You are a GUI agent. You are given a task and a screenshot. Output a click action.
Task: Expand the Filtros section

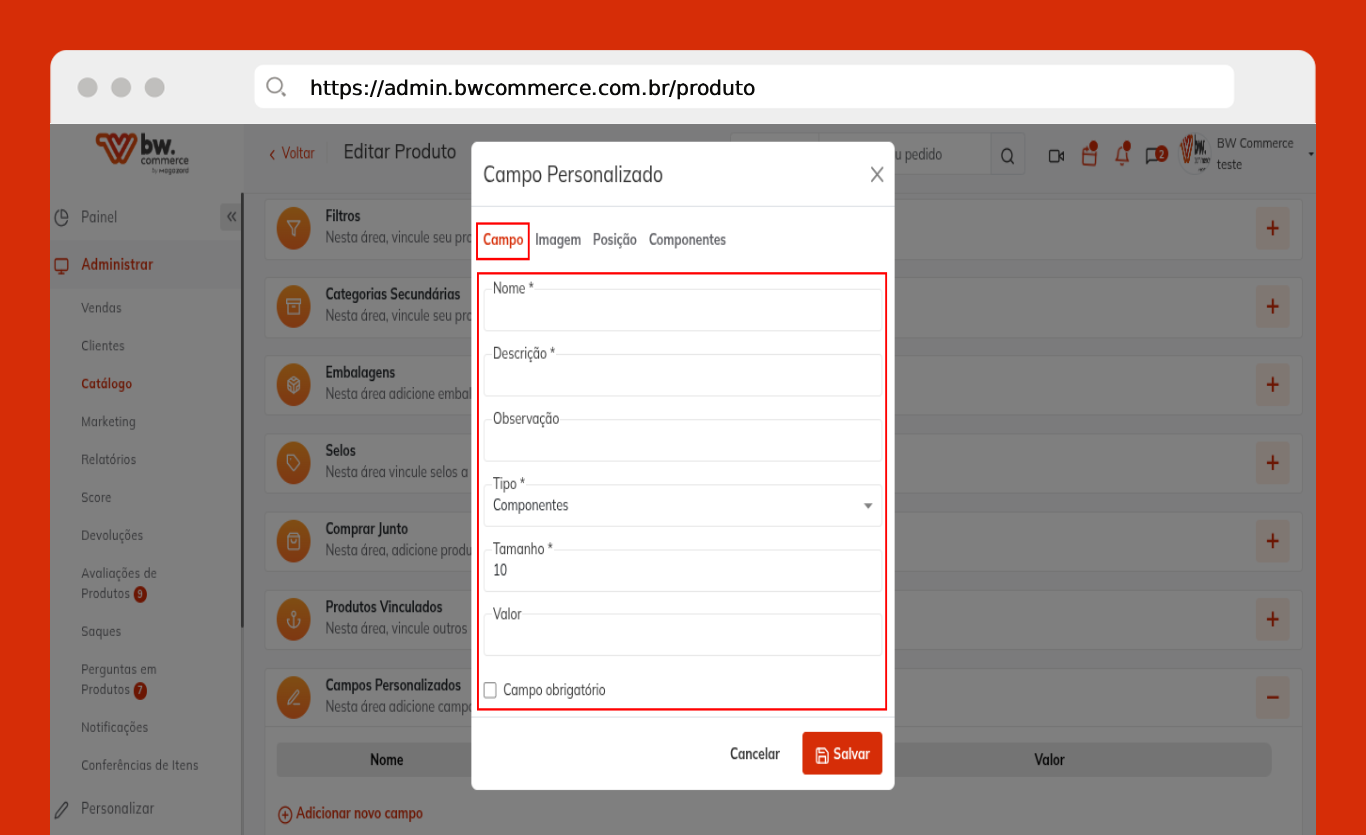1272,229
